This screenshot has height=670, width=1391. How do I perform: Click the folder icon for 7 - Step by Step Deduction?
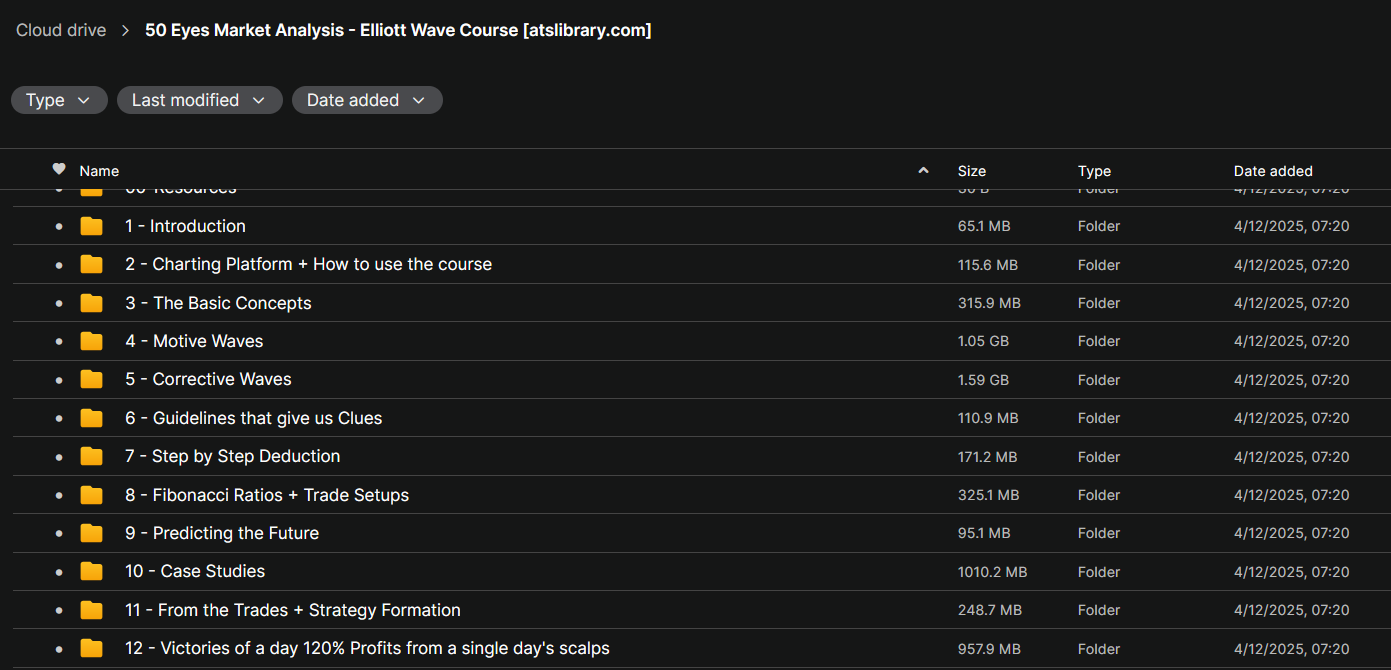pos(92,456)
